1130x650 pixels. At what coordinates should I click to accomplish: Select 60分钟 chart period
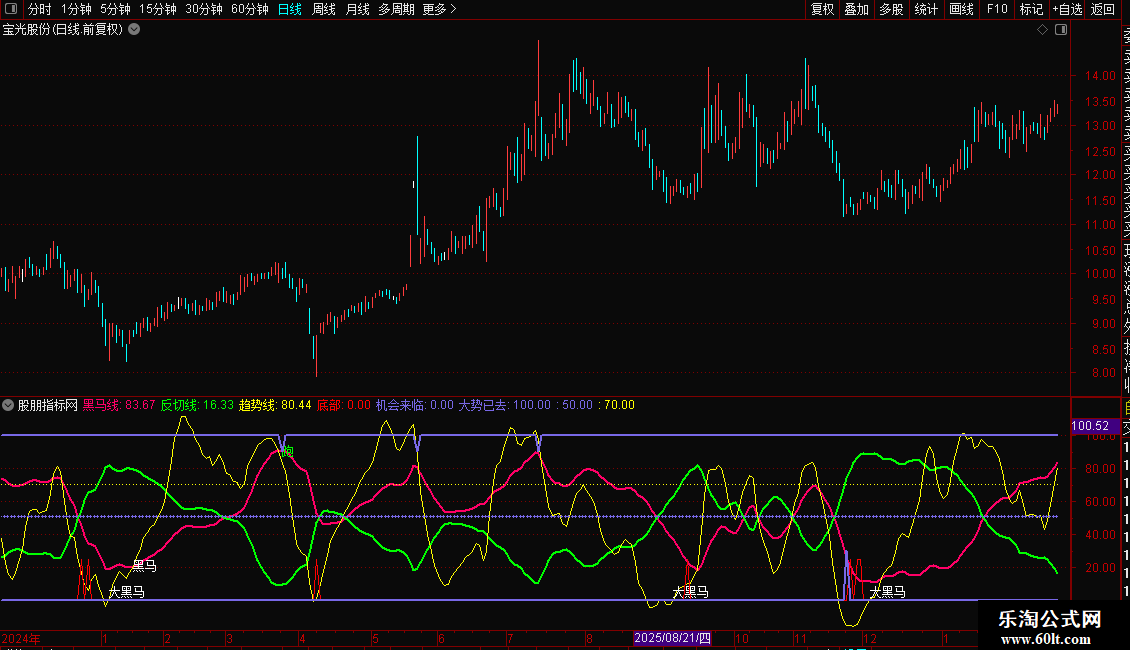[249, 10]
